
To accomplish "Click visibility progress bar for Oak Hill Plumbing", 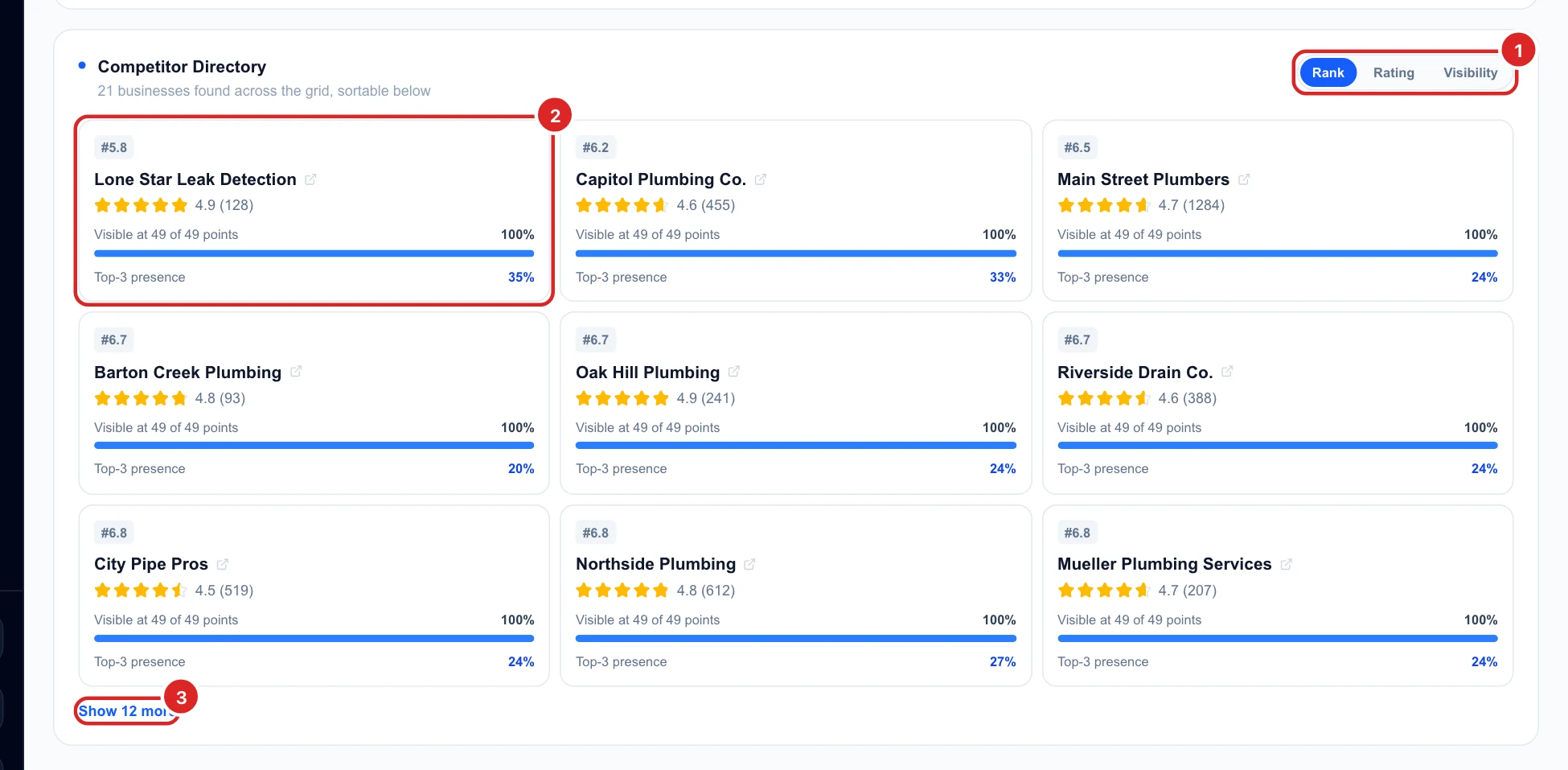I will pyautogui.click(x=796, y=445).
